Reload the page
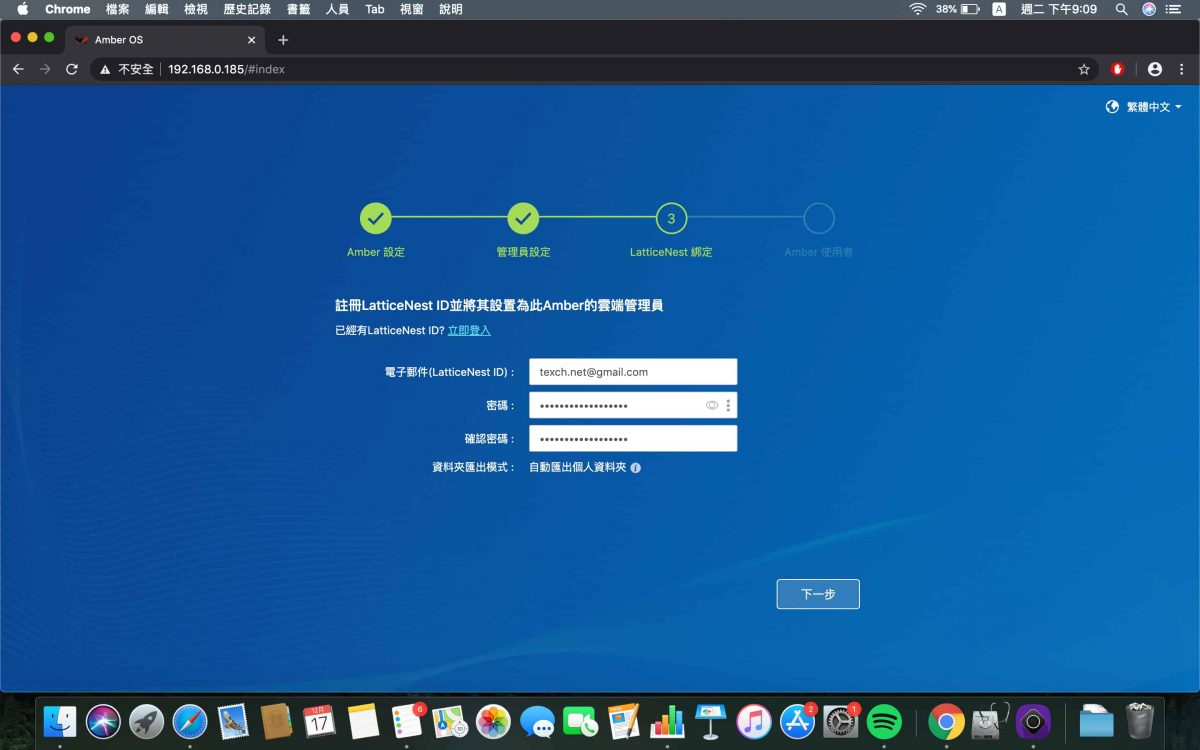Image resolution: width=1200 pixels, height=750 pixels. [71, 69]
